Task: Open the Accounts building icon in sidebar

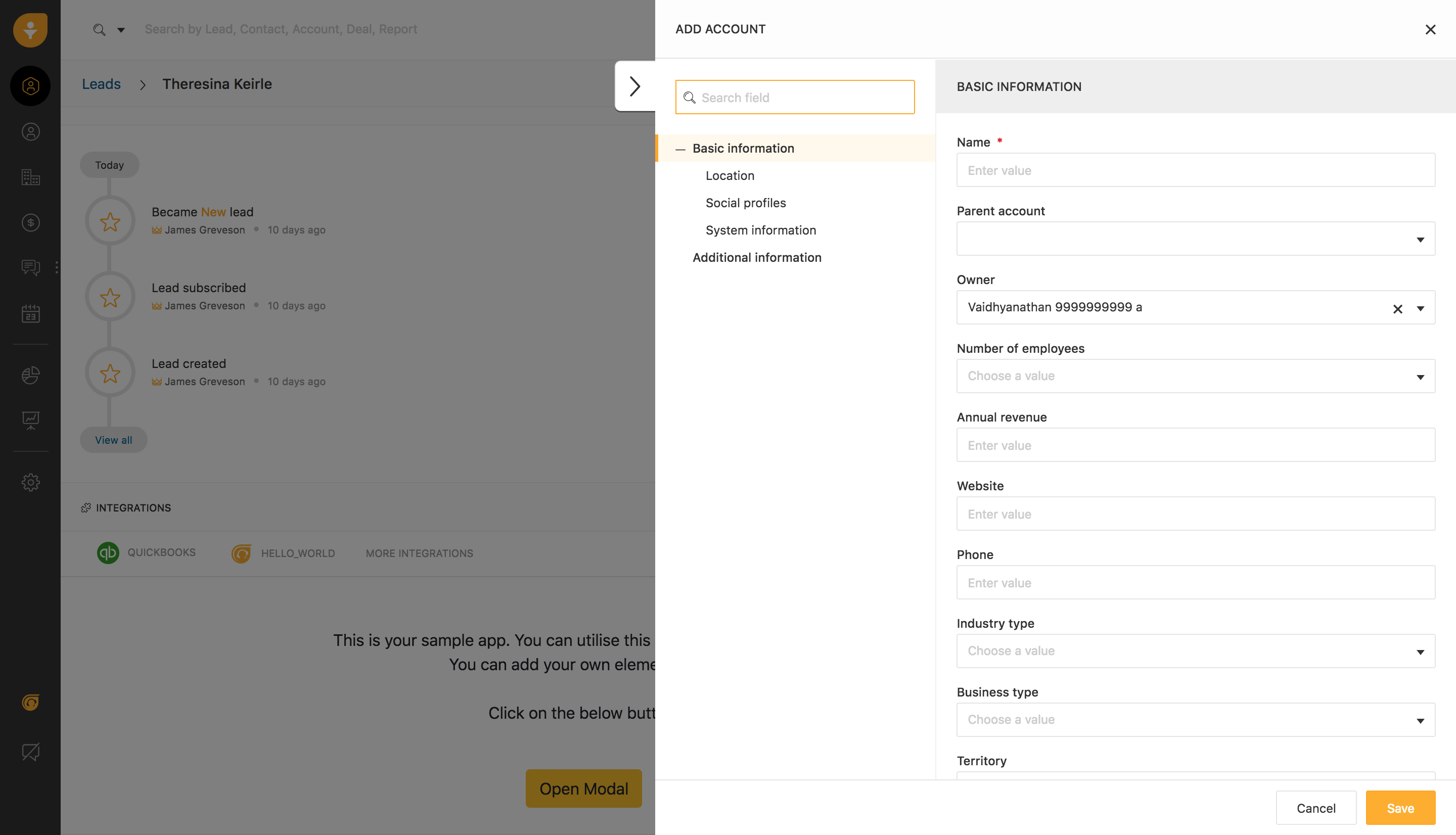Action: pyautogui.click(x=30, y=177)
